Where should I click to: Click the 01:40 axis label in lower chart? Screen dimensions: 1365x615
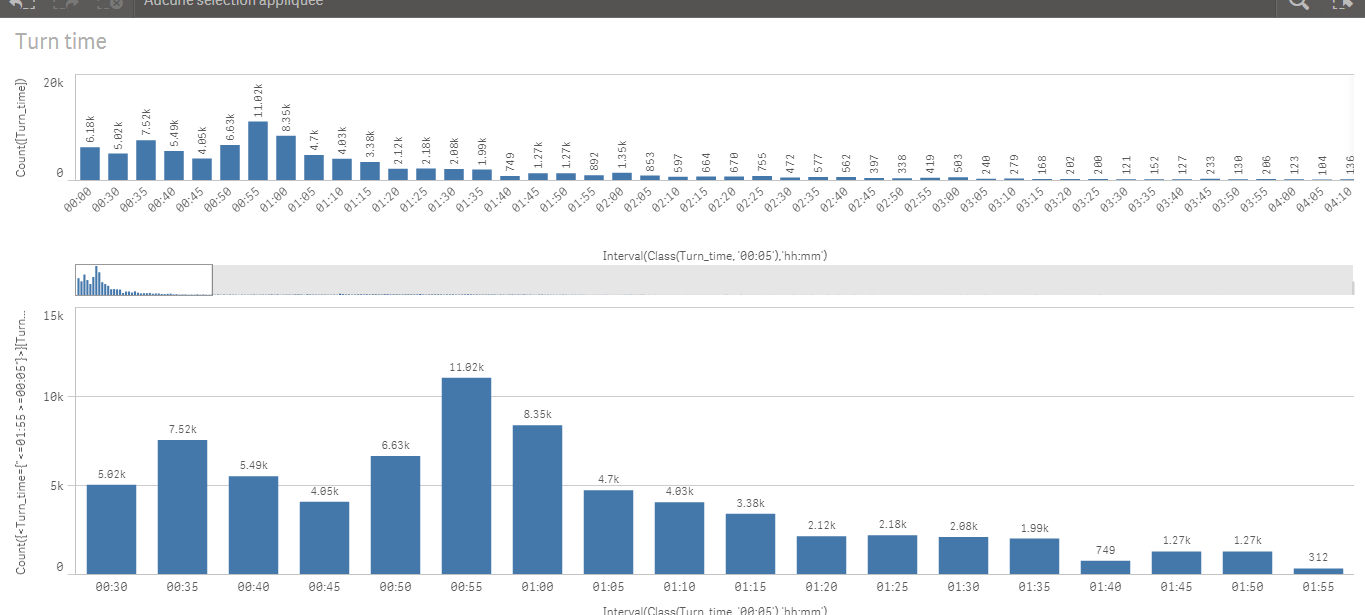point(1106,586)
